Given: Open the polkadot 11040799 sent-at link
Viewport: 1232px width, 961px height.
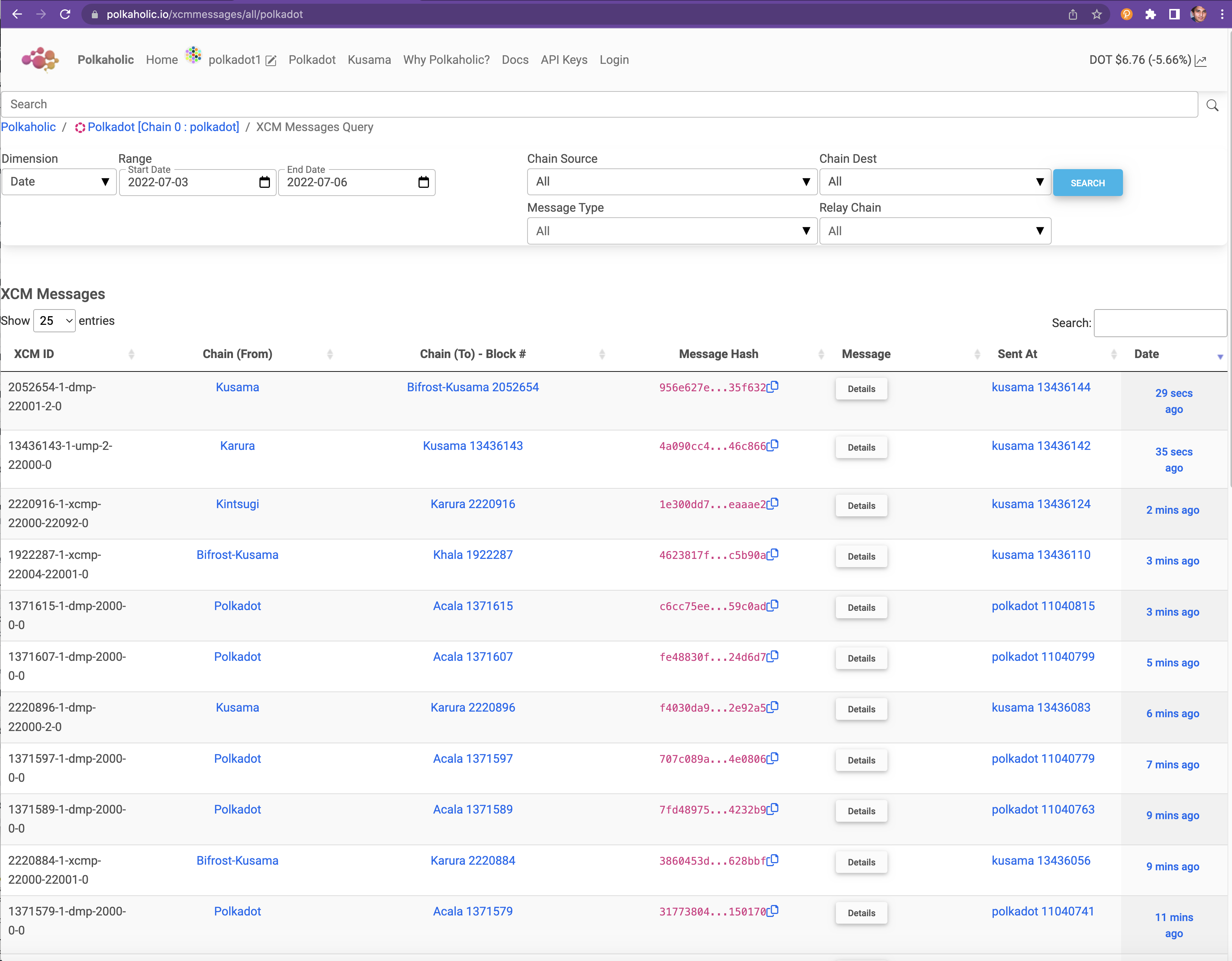Looking at the screenshot, I should [x=1043, y=656].
